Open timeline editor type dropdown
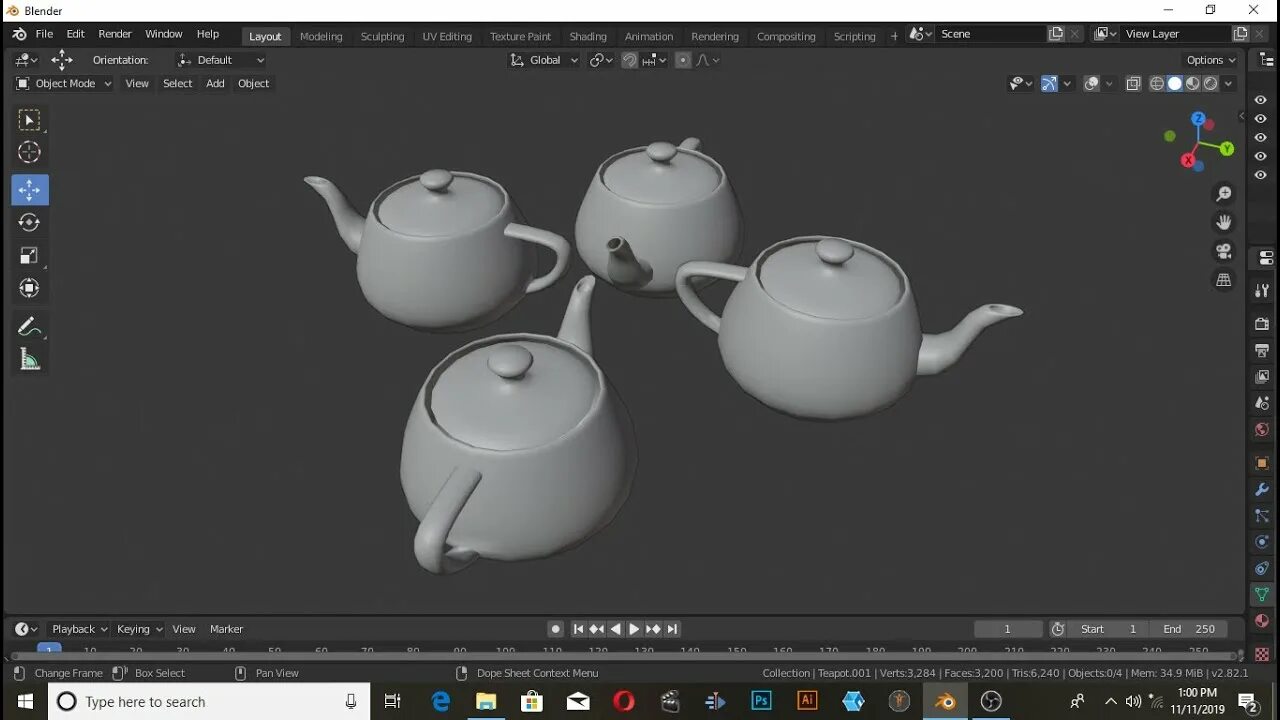1280x720 pixels. pyautogui.click(x=26, y=629)
